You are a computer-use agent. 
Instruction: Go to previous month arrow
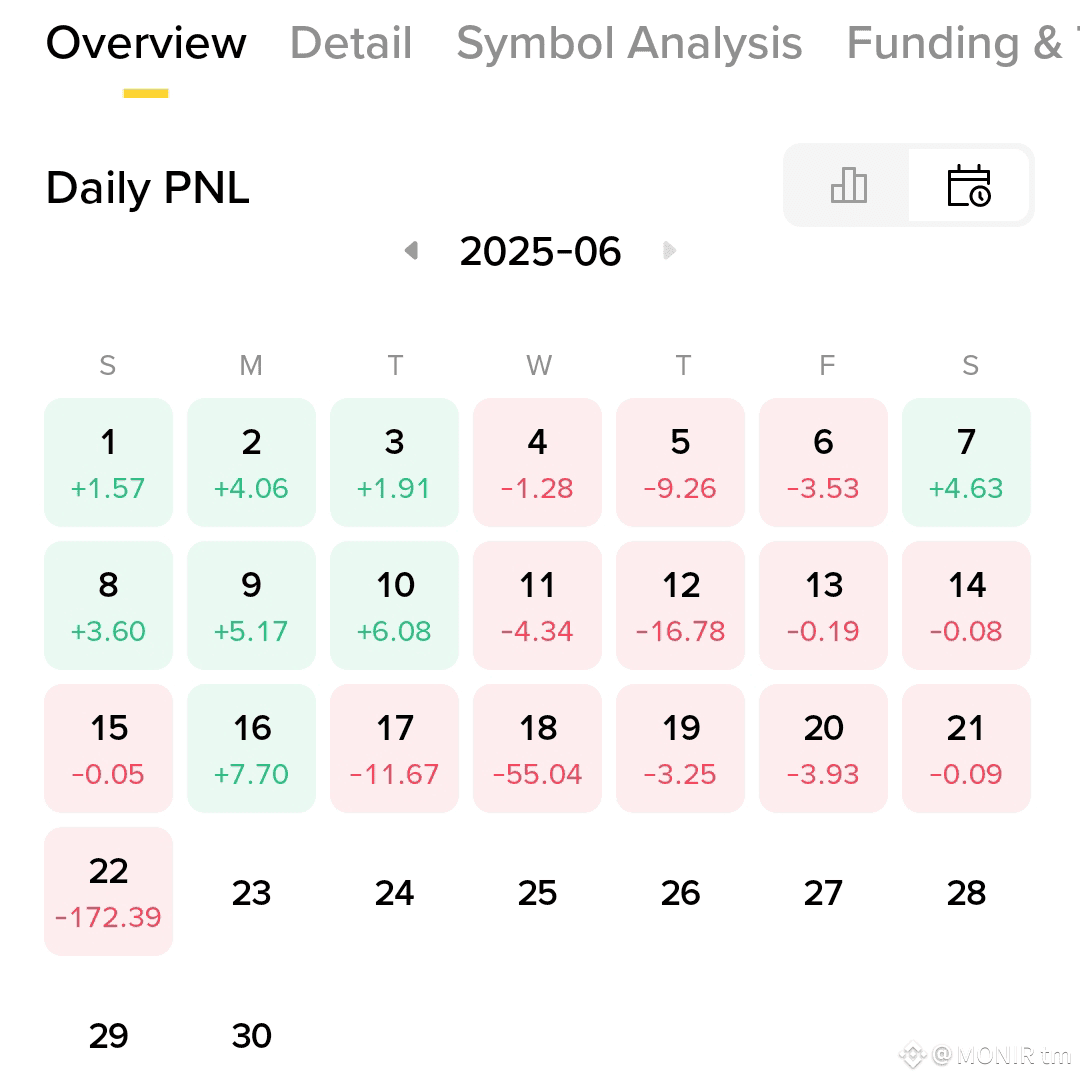[412, 250]
